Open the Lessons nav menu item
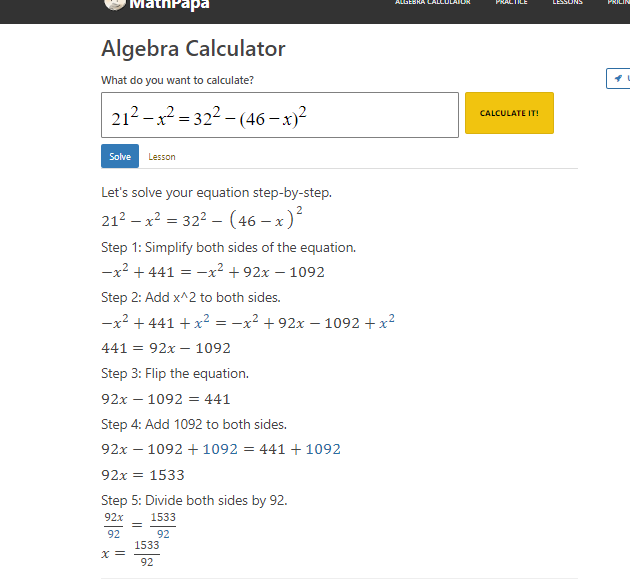This screenshot has height=588, width=630. (567, 3)
